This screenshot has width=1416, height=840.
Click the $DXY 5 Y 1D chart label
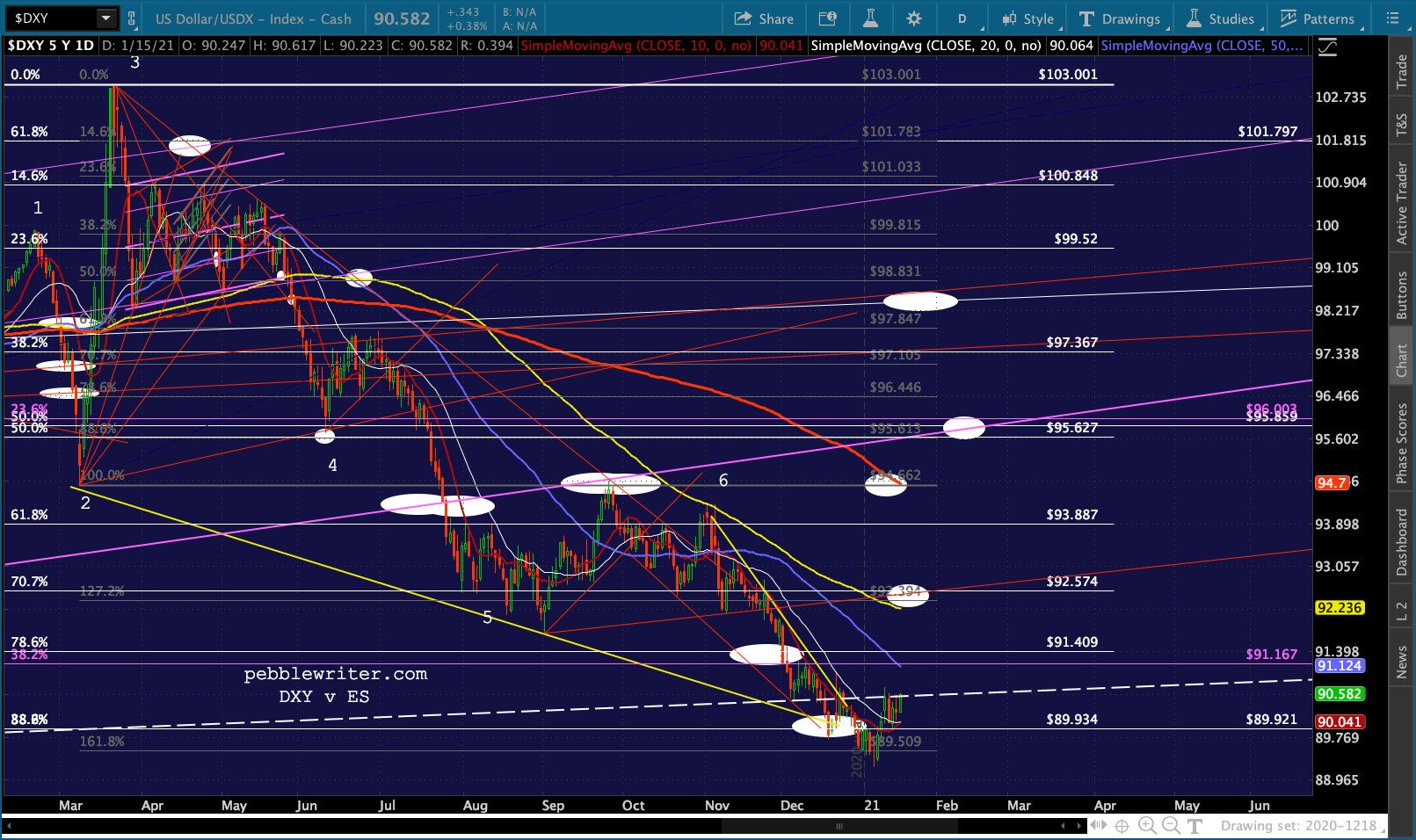(50, 46)
